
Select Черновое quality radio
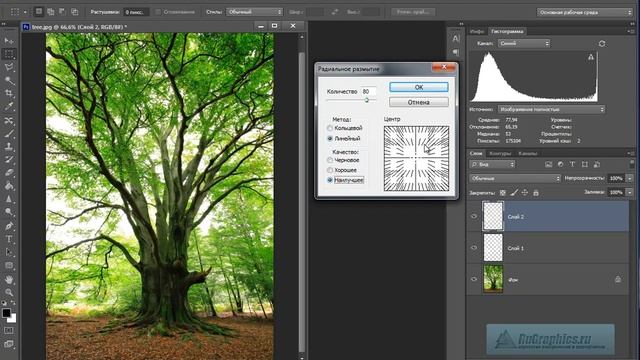(x=330, y=160)
